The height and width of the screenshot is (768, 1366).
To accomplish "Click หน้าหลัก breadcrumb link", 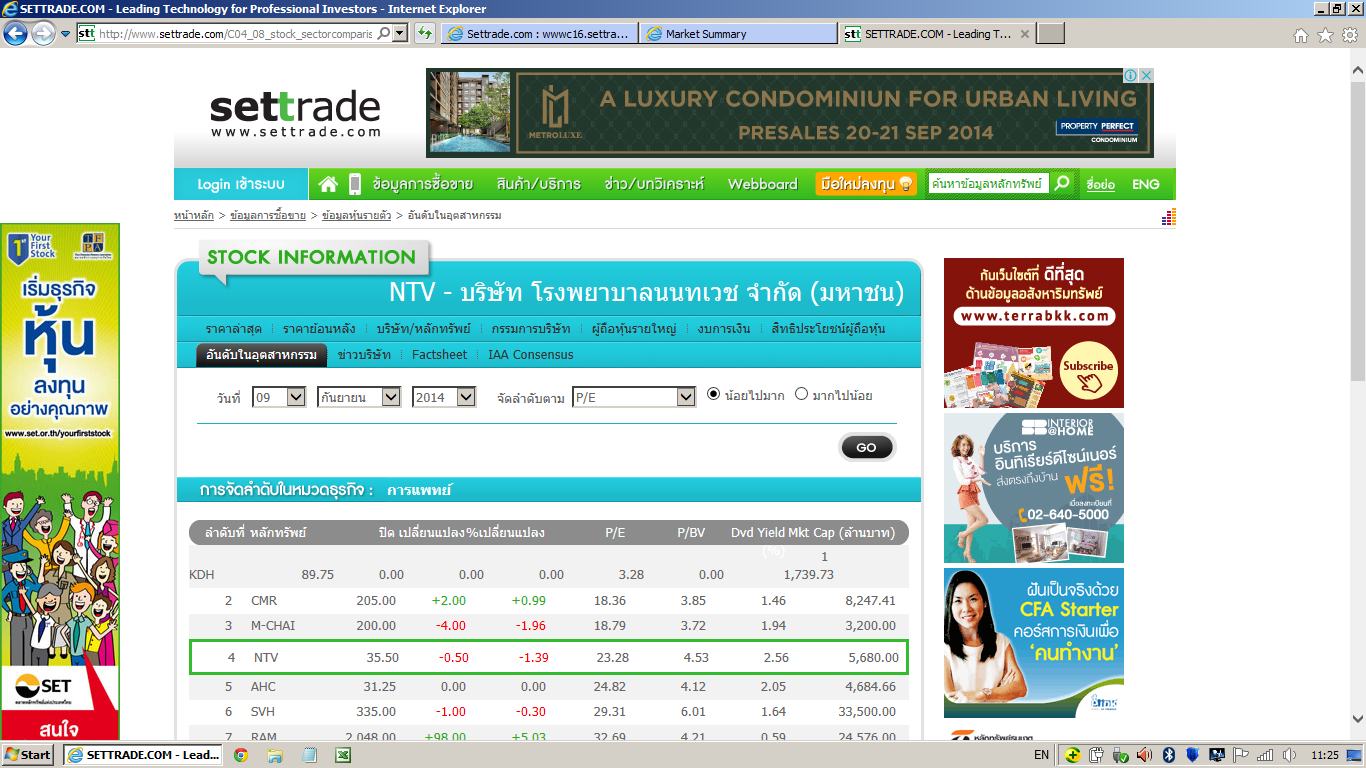I will coord(194,215).
